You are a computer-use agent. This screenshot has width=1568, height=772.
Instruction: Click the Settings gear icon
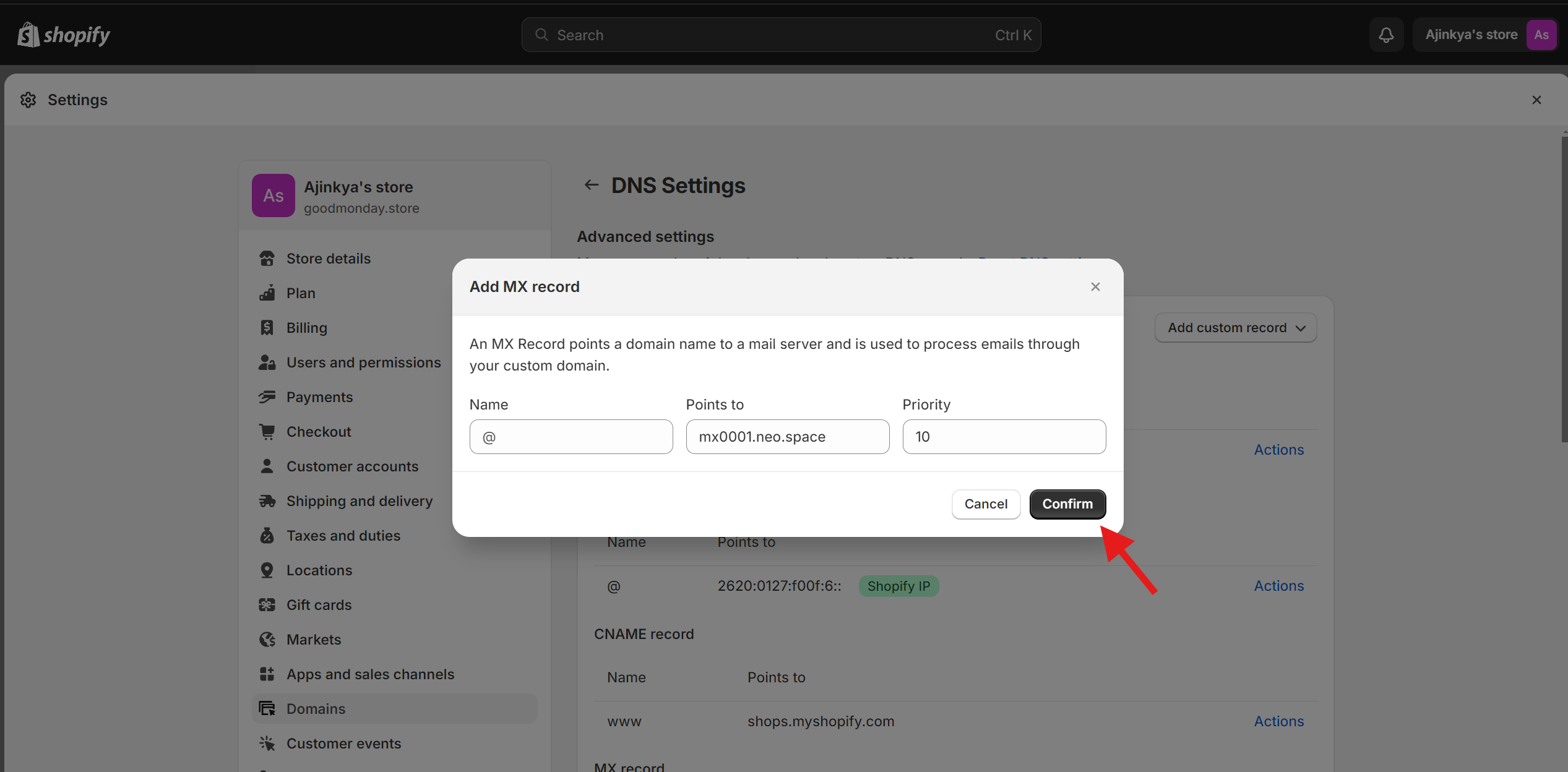pyautogui.click(x=28, y=100)
